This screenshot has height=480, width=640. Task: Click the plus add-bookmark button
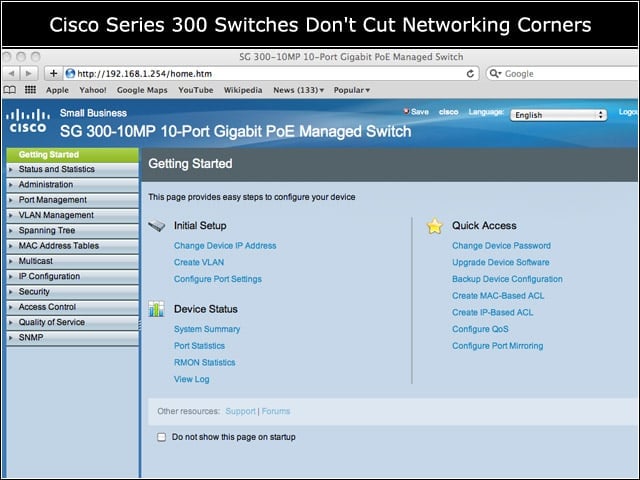[53, 73]
